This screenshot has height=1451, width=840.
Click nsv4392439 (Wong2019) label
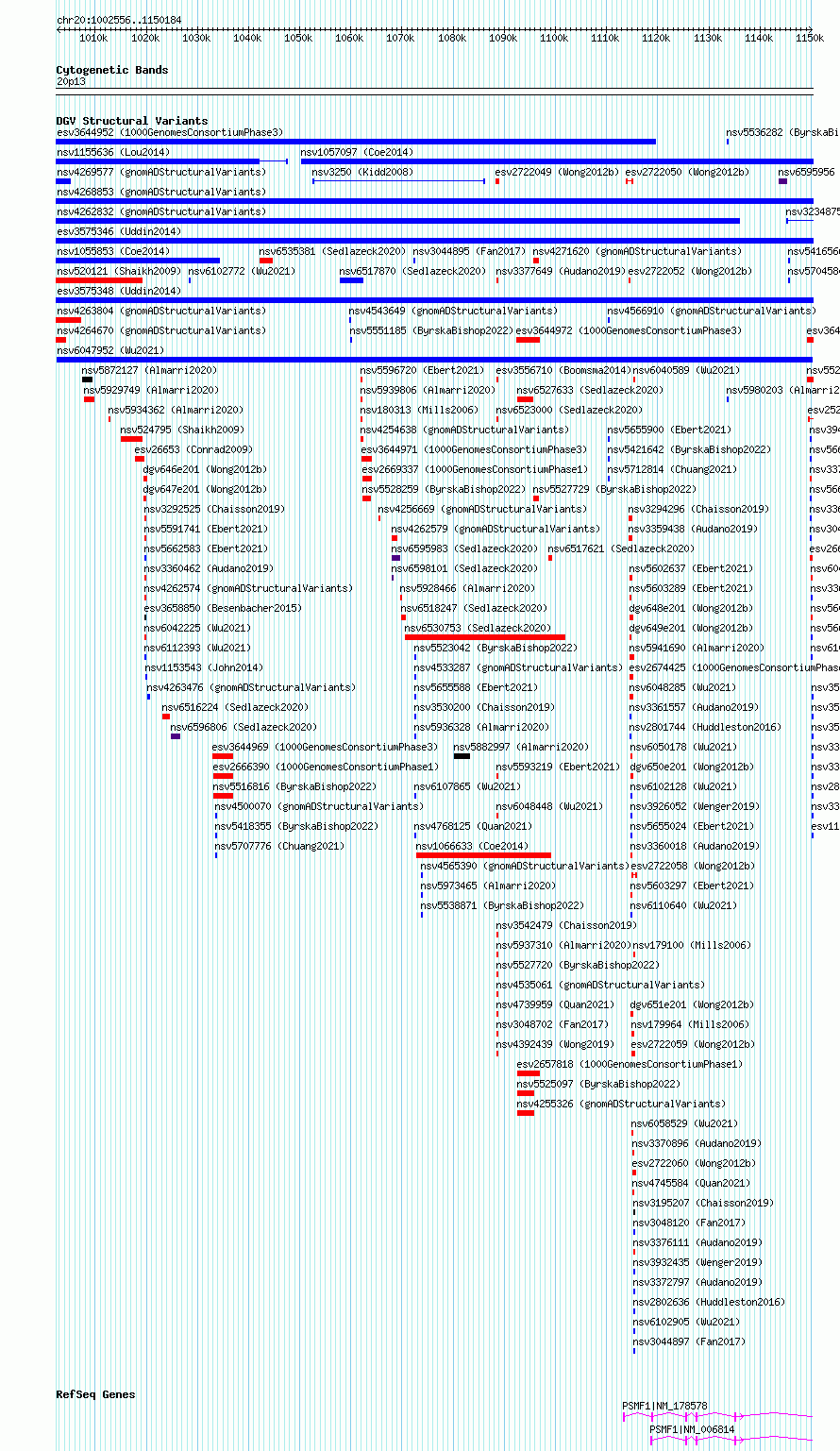[555, 1044]
